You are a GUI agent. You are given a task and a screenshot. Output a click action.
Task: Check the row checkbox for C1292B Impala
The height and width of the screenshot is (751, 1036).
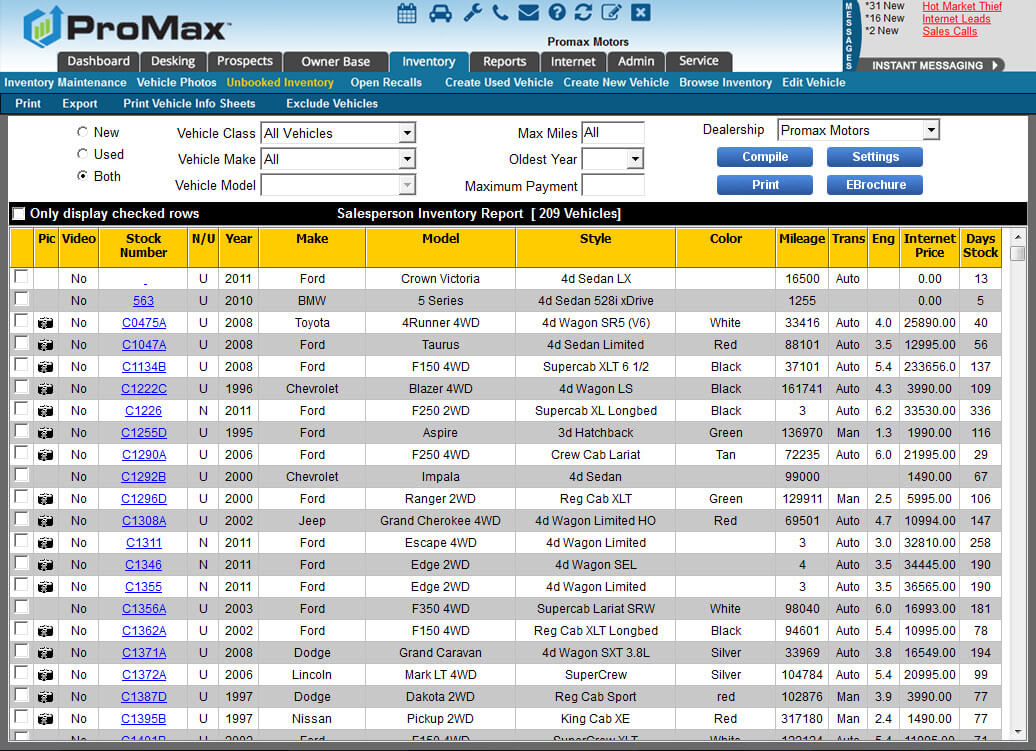[x=21, y=474]
